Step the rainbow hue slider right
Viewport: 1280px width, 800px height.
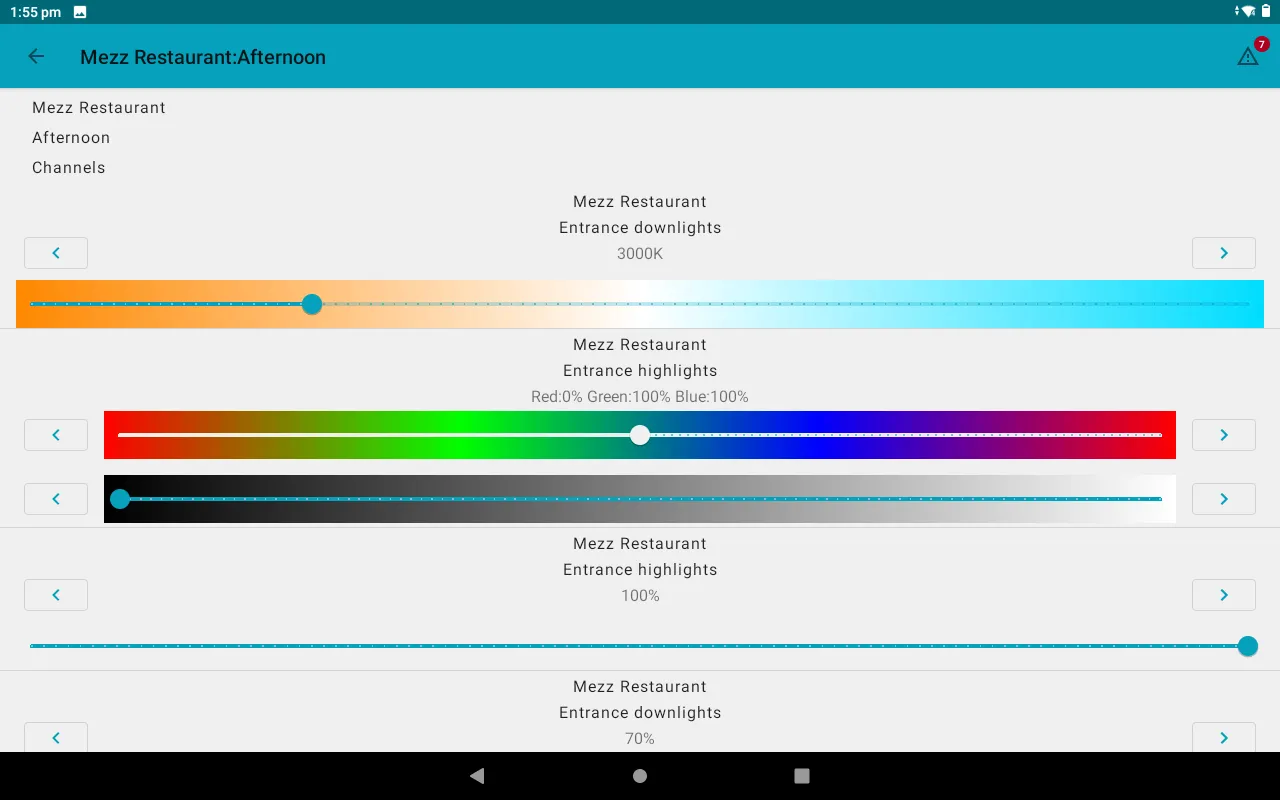pyautogui.click(x=1224, y=435)
